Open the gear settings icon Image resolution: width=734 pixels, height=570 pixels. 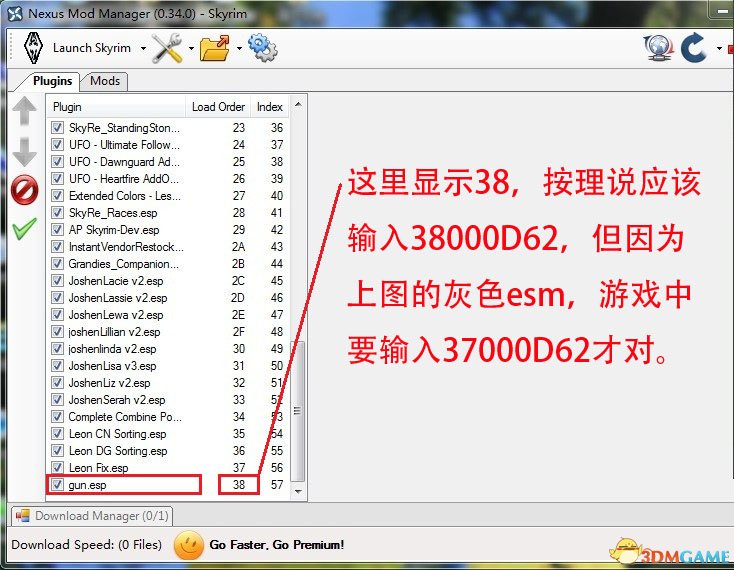263,48
